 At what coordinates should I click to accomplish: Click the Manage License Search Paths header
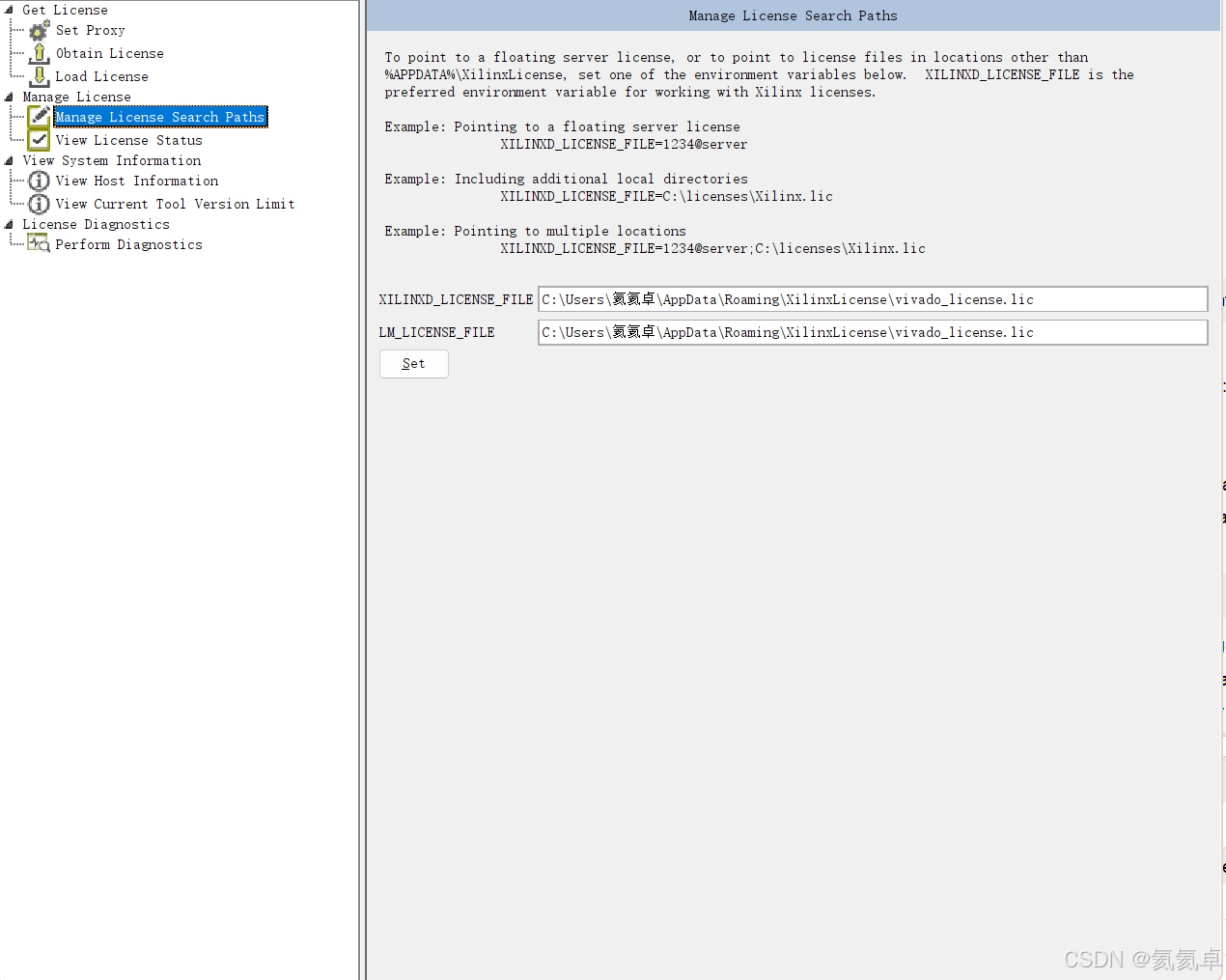794,16
